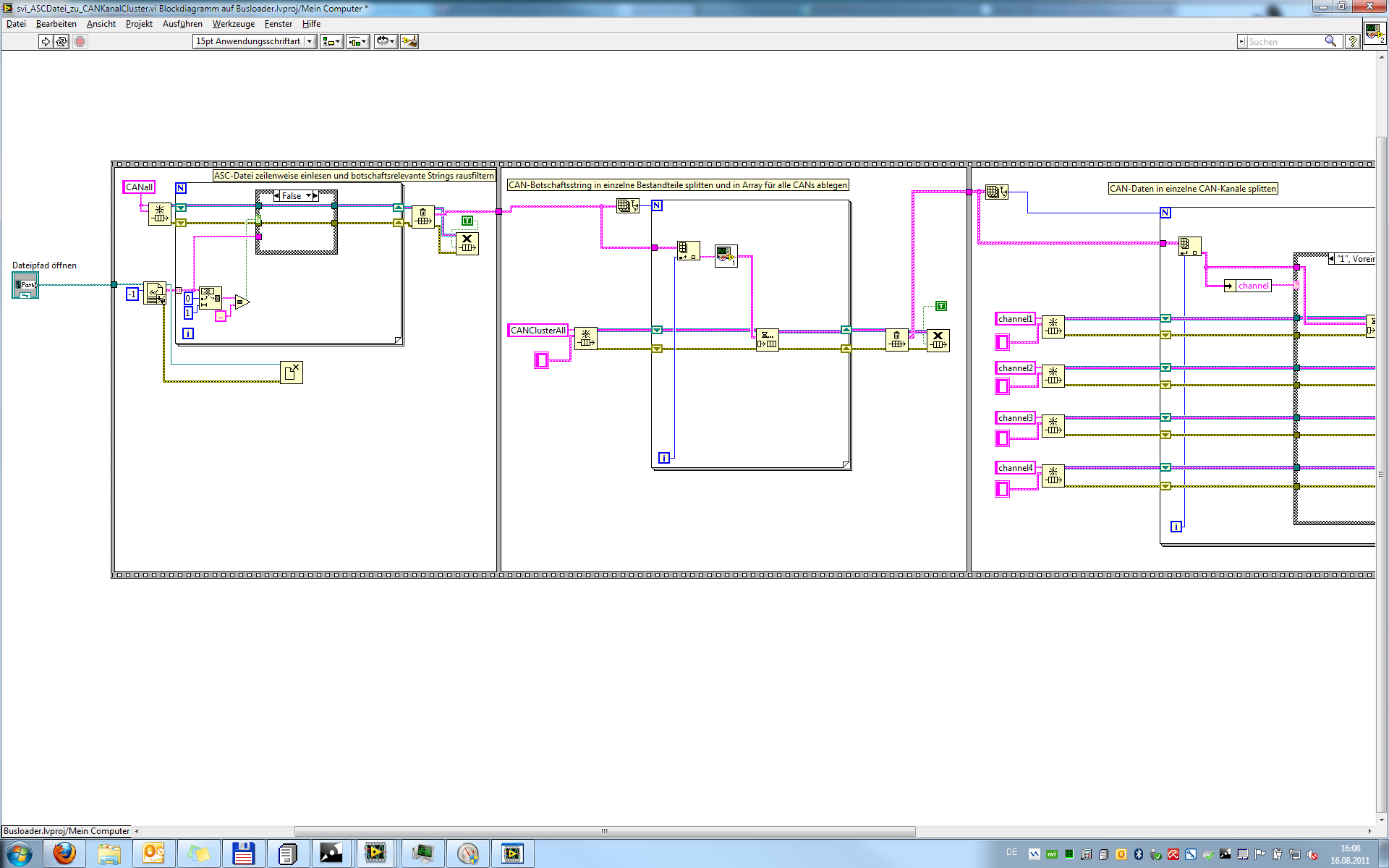
Task: Open the Align Objects dropdown
Action: pyautogui.click(x=331, y=42)
